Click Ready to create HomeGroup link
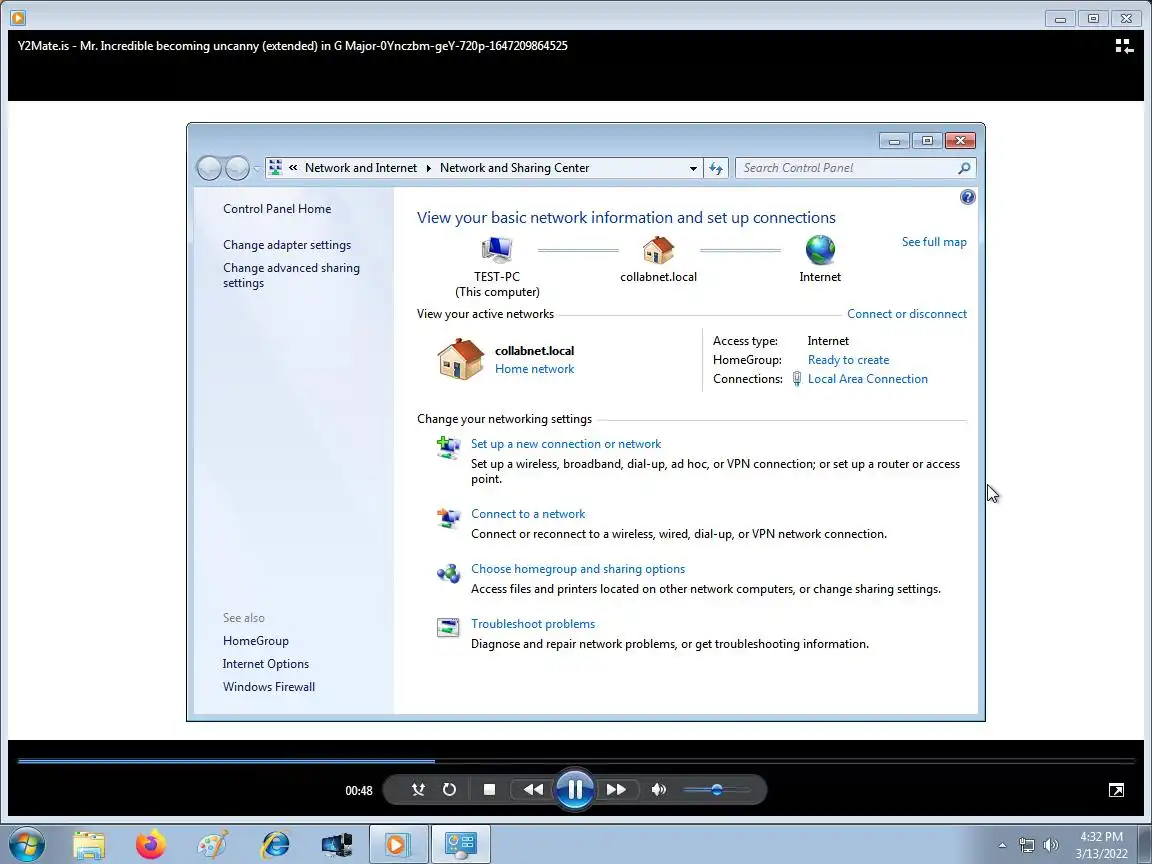The height and width of the screenshot is (864, 1152). [x=849, y=360]
